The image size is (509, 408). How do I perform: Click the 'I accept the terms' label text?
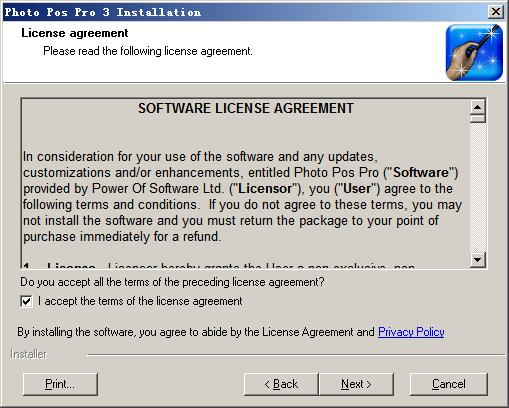click(140, 301)
